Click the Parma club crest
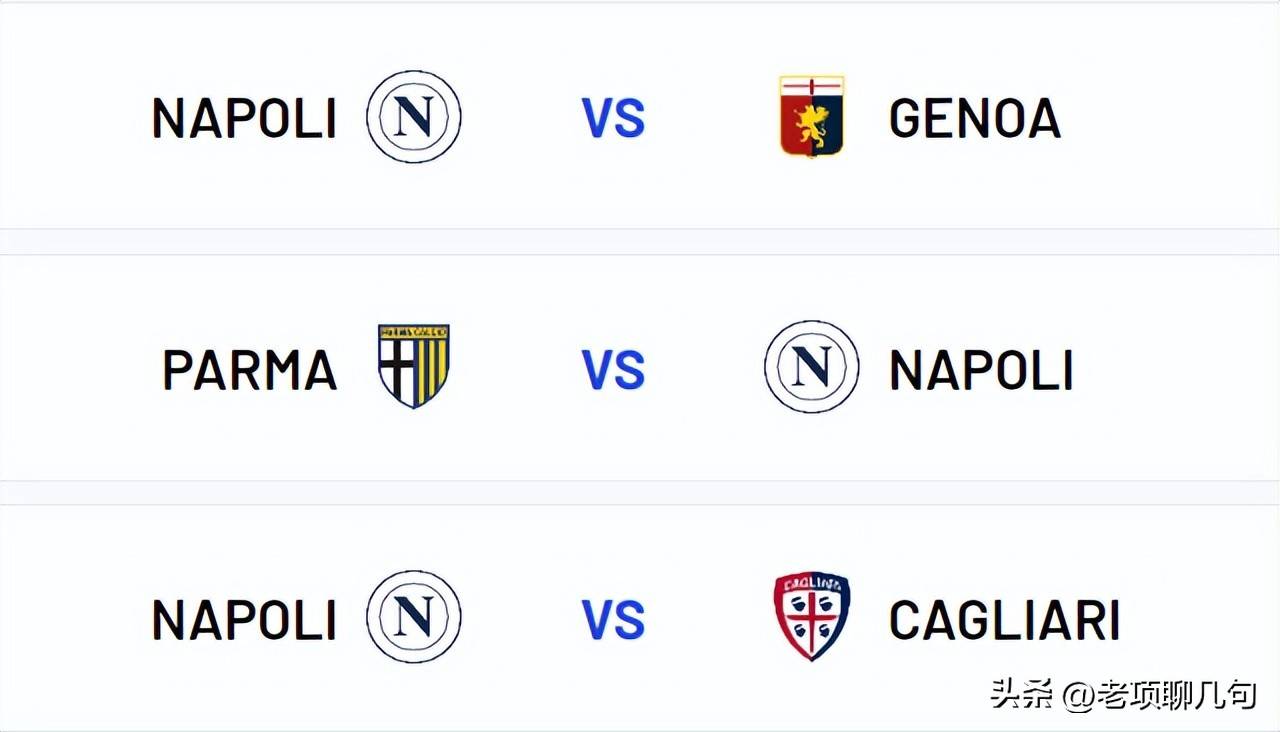 click(x=413, y=366)
